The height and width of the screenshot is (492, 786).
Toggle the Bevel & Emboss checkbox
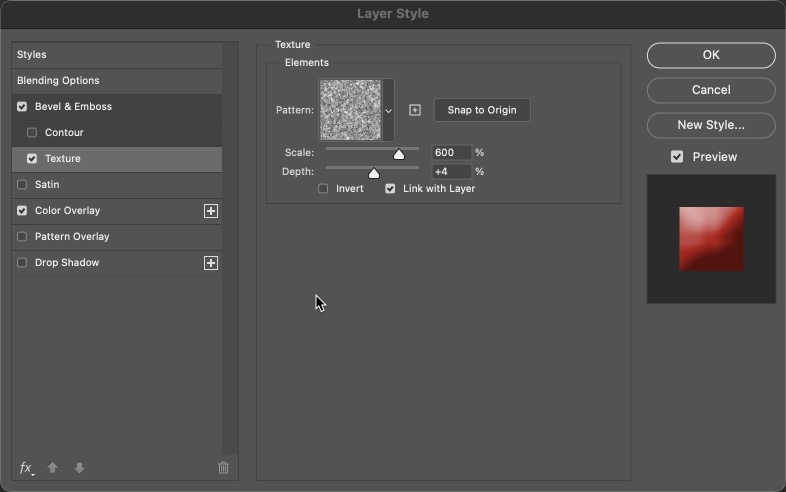click(x=22, y=106)
